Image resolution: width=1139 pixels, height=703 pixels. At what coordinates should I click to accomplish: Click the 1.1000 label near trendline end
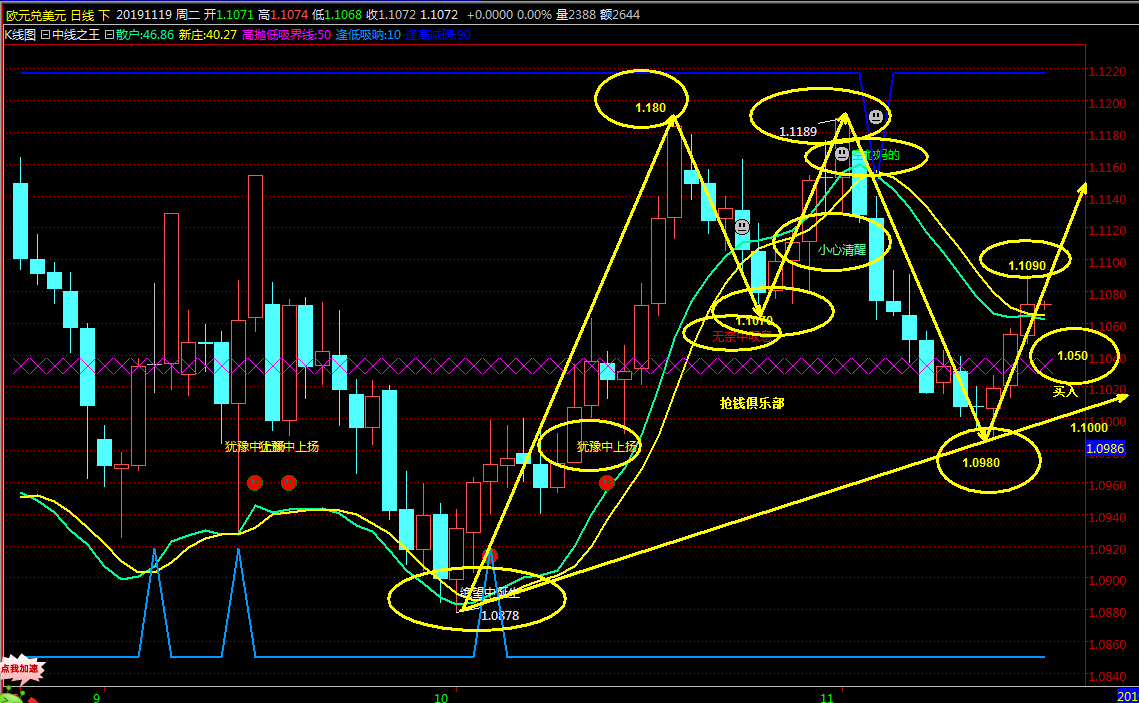click(1089, 428)
